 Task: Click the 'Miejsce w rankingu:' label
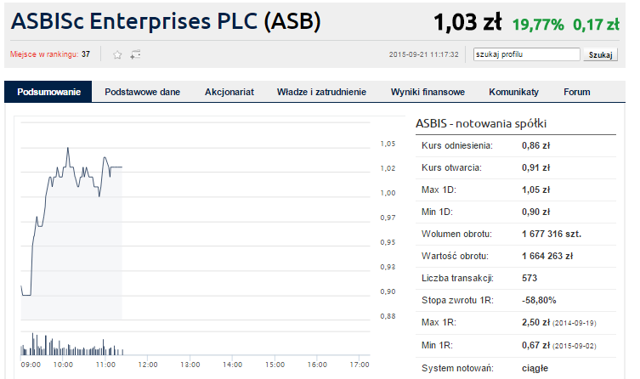(44, 54)
